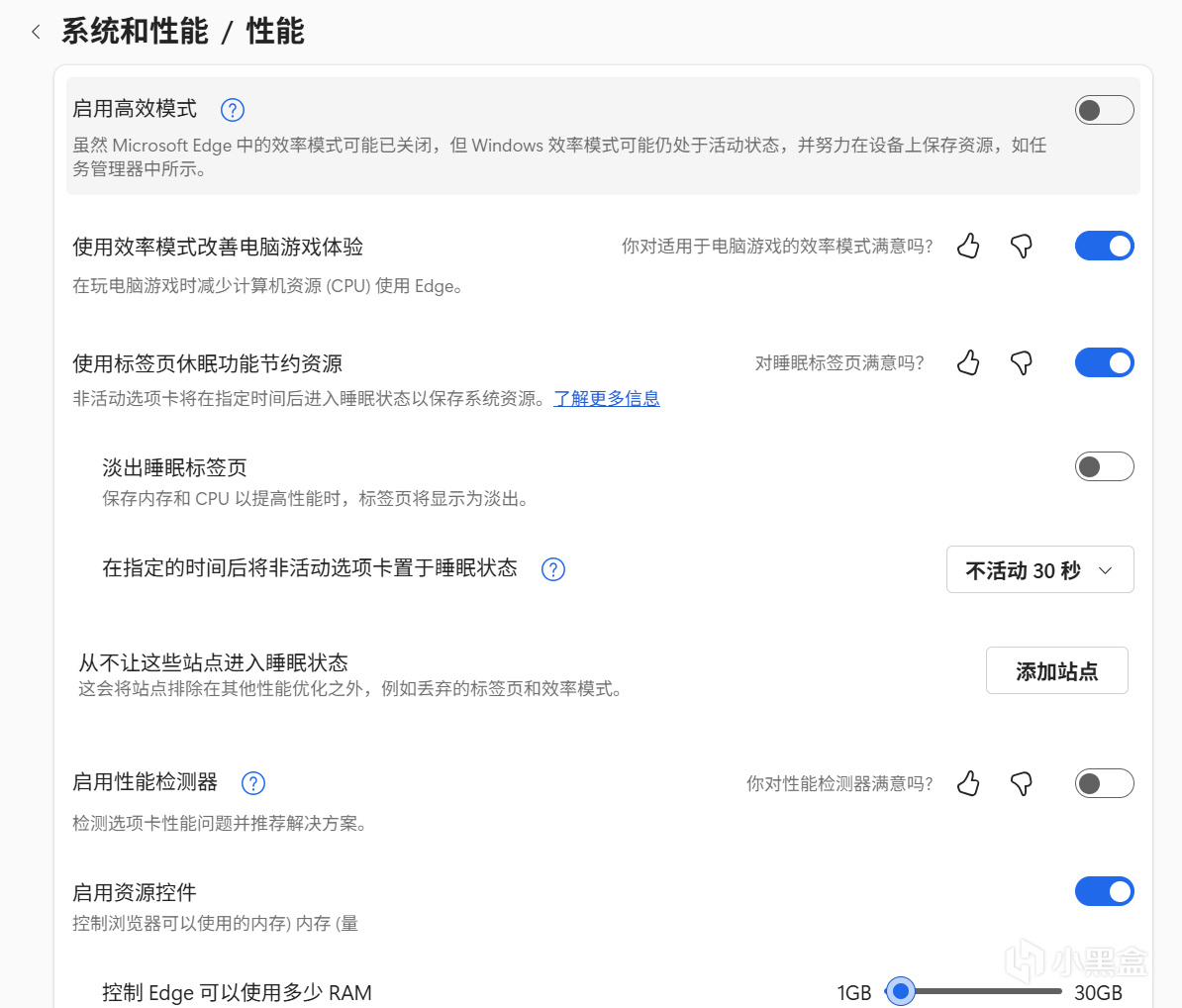Disable 使用标签页休眠功能节约资源 toggle

coord(1105,362)
